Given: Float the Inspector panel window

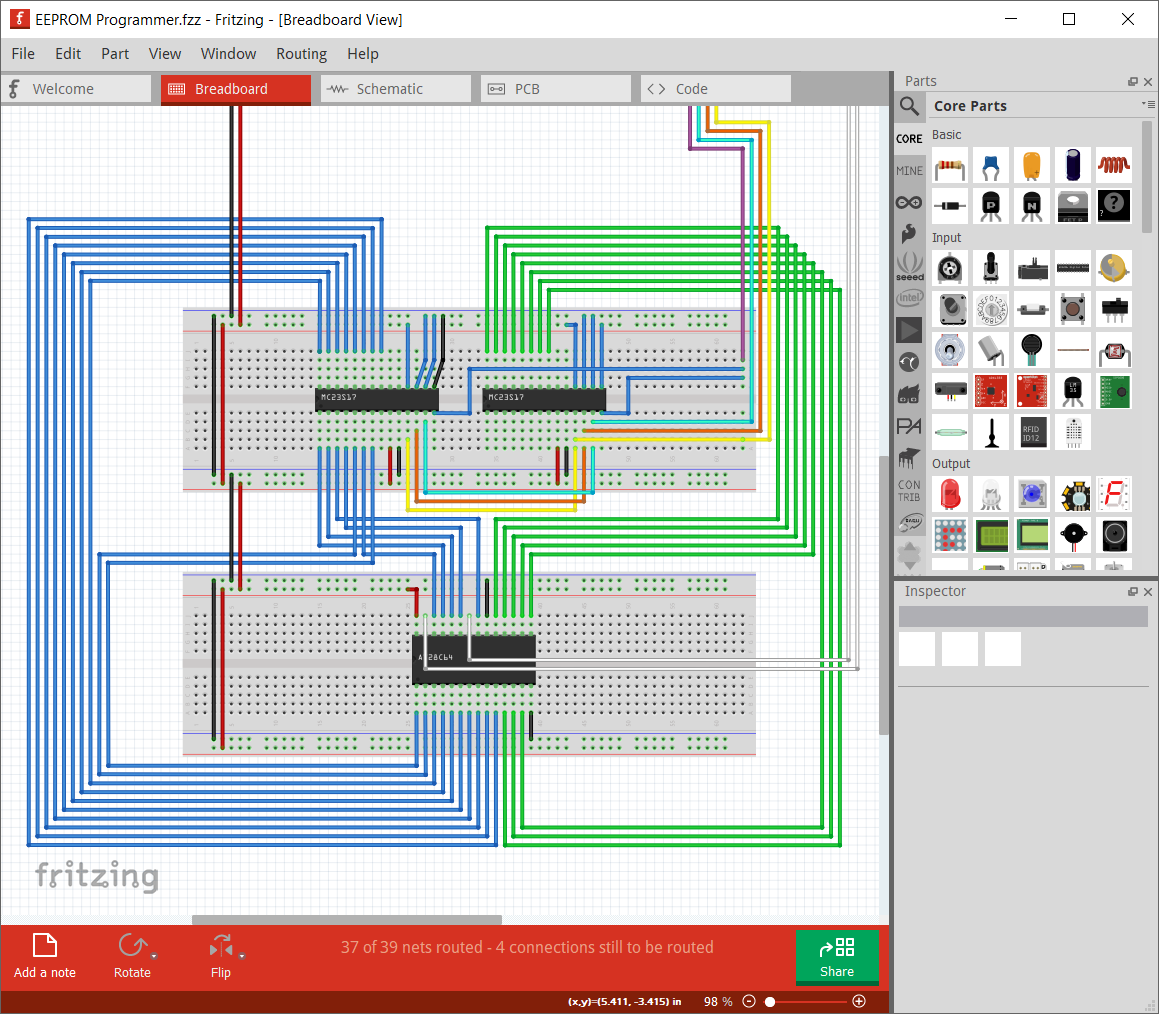Looking at the screenshot, I should point(1132,591).
